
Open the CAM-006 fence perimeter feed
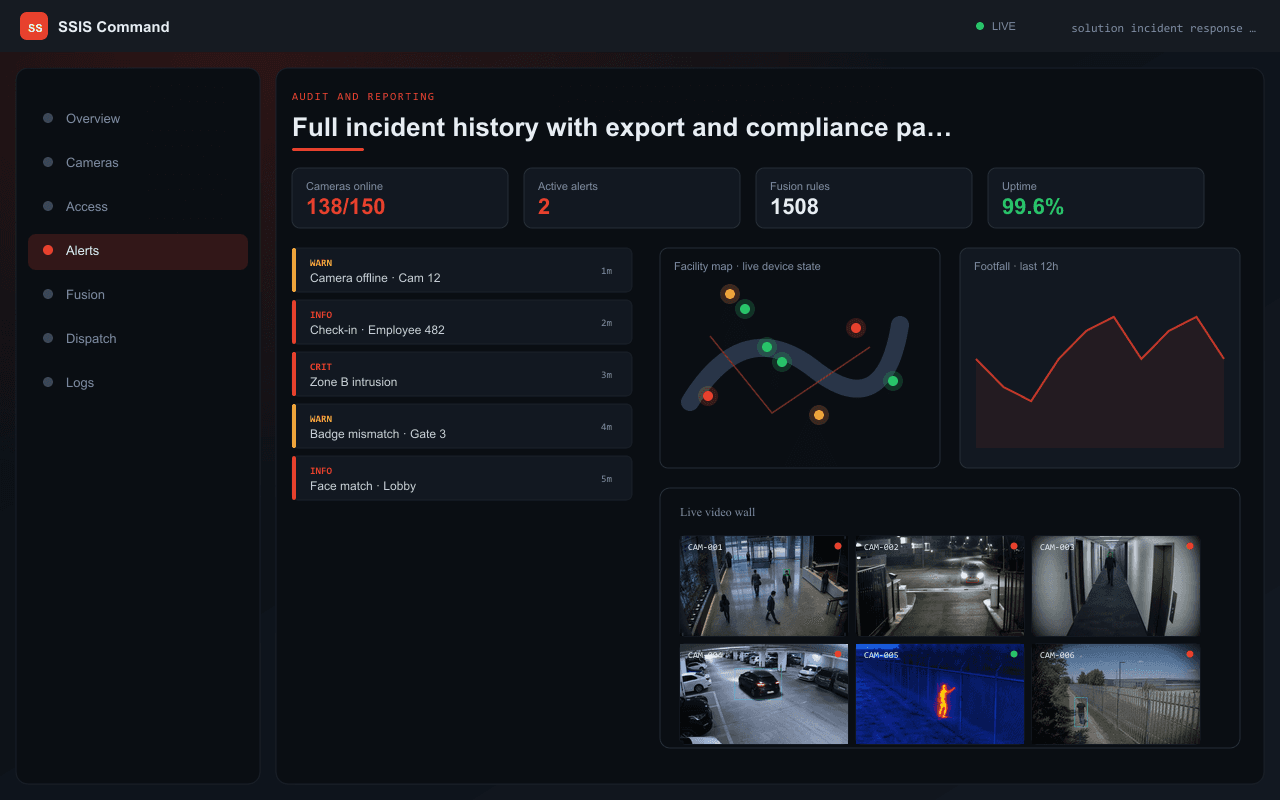1116,694
